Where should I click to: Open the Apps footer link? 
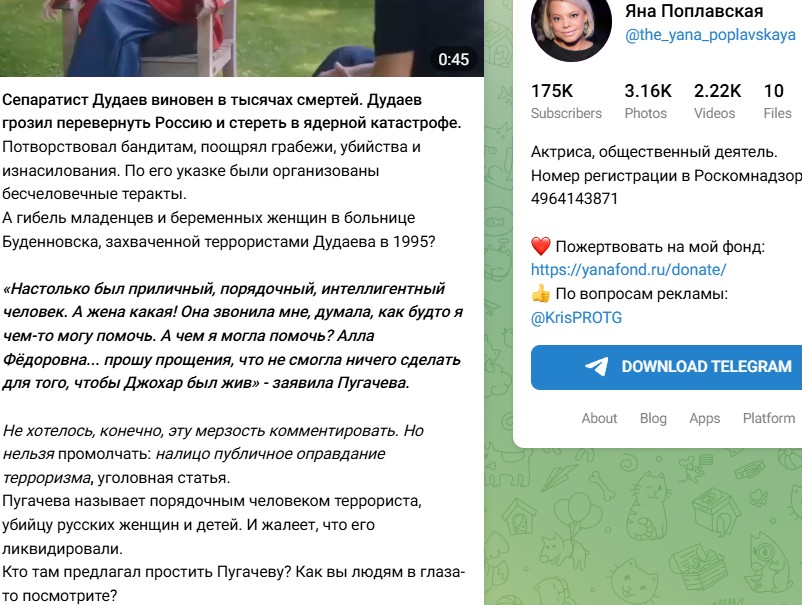coord(705,418)
